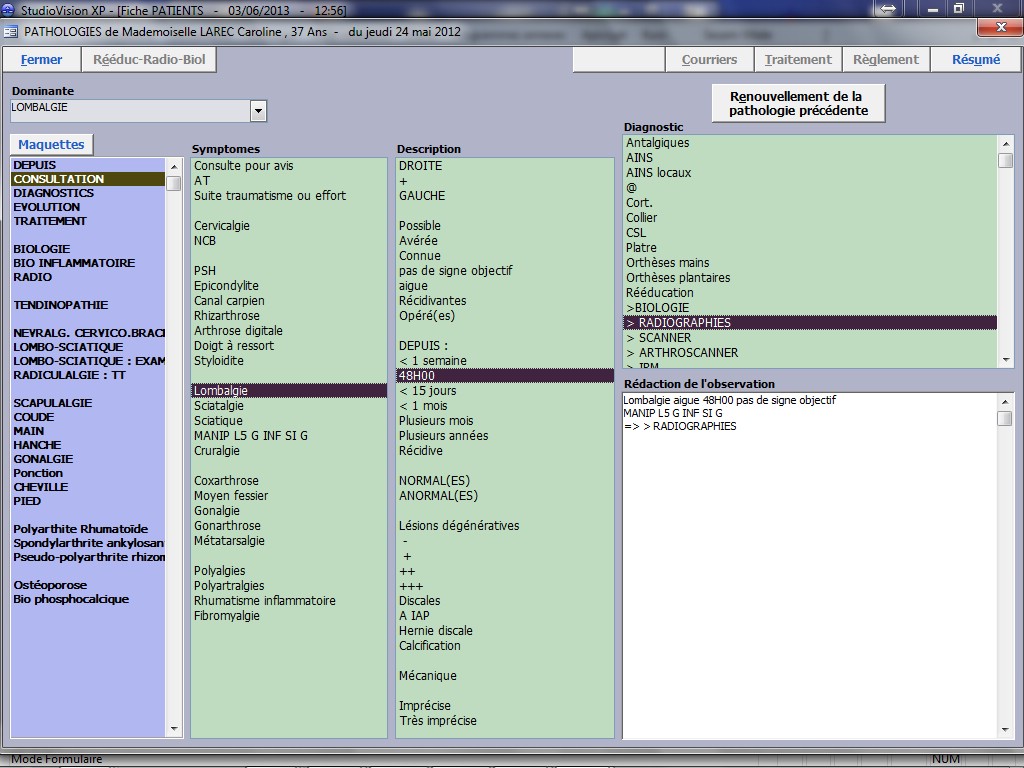Open the Dominante LOMBALGIE dropdown arrow

(x=258, y=110)
